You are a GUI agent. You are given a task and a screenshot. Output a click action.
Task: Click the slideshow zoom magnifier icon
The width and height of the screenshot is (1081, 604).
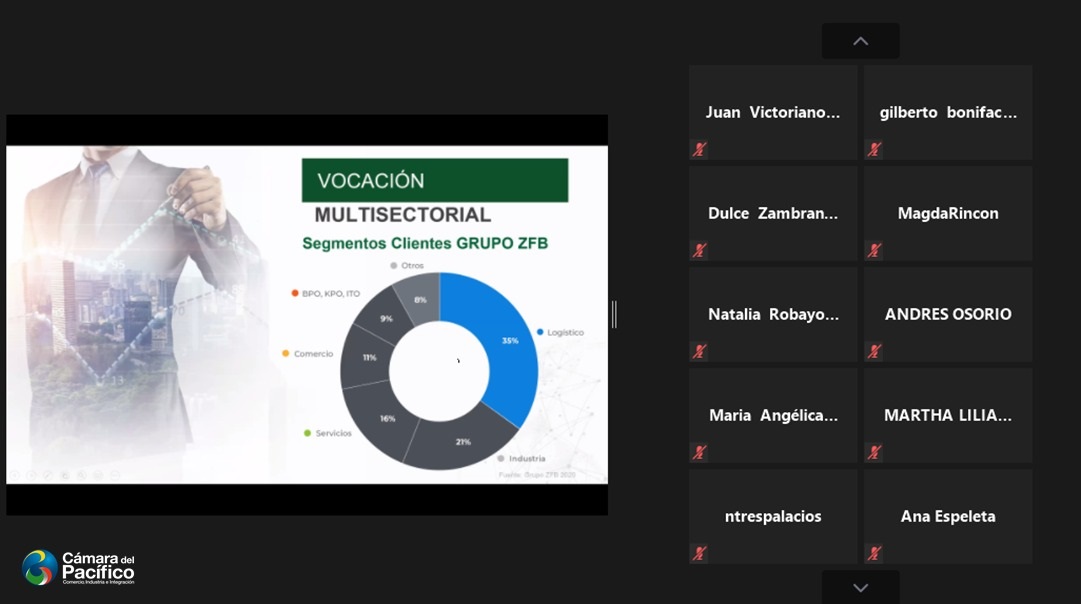pos(81,475)
